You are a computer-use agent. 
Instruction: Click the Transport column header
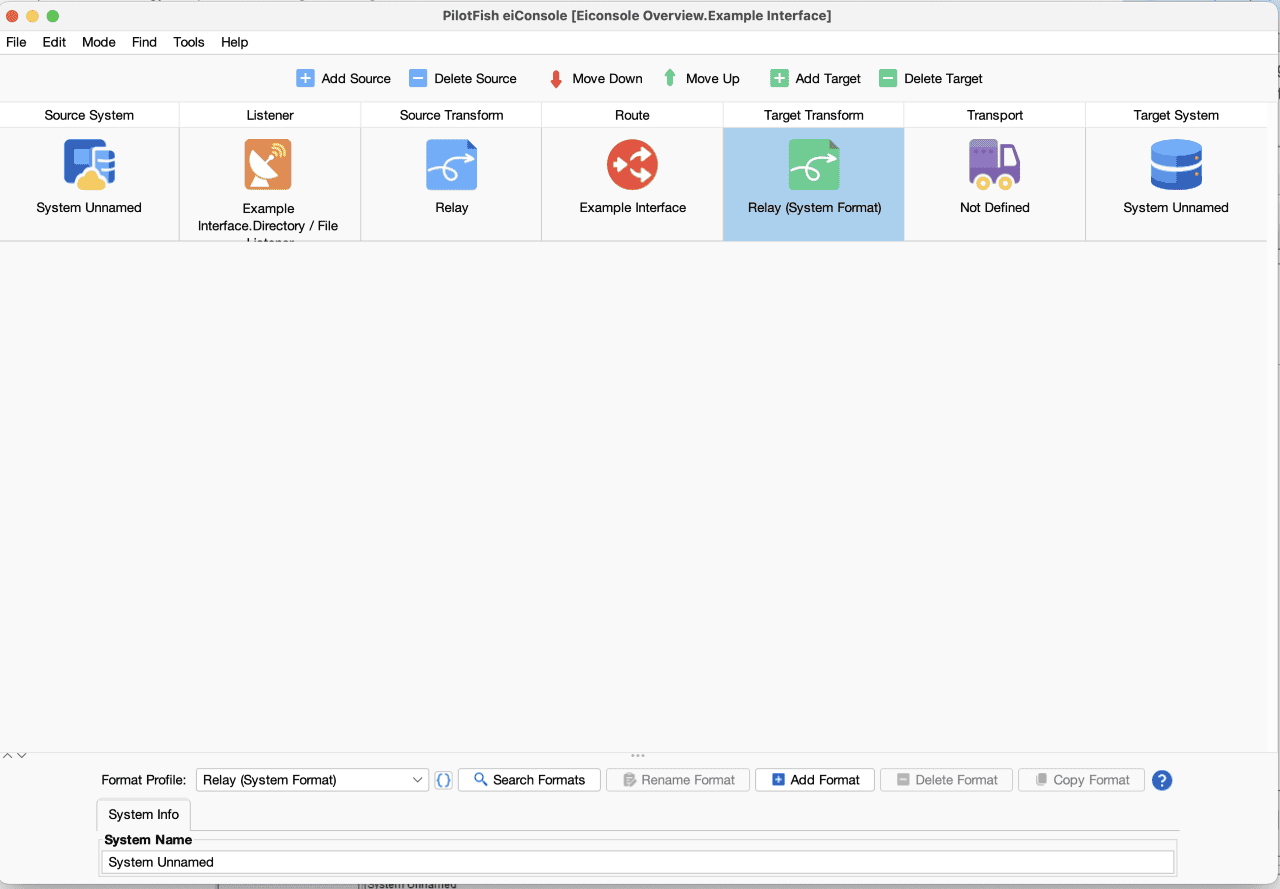click(994, 115)
